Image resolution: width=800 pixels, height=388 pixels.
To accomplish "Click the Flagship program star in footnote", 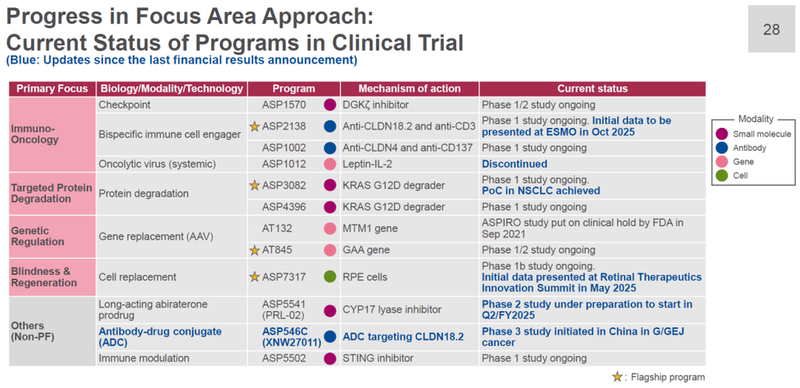I will coord(617,377).
